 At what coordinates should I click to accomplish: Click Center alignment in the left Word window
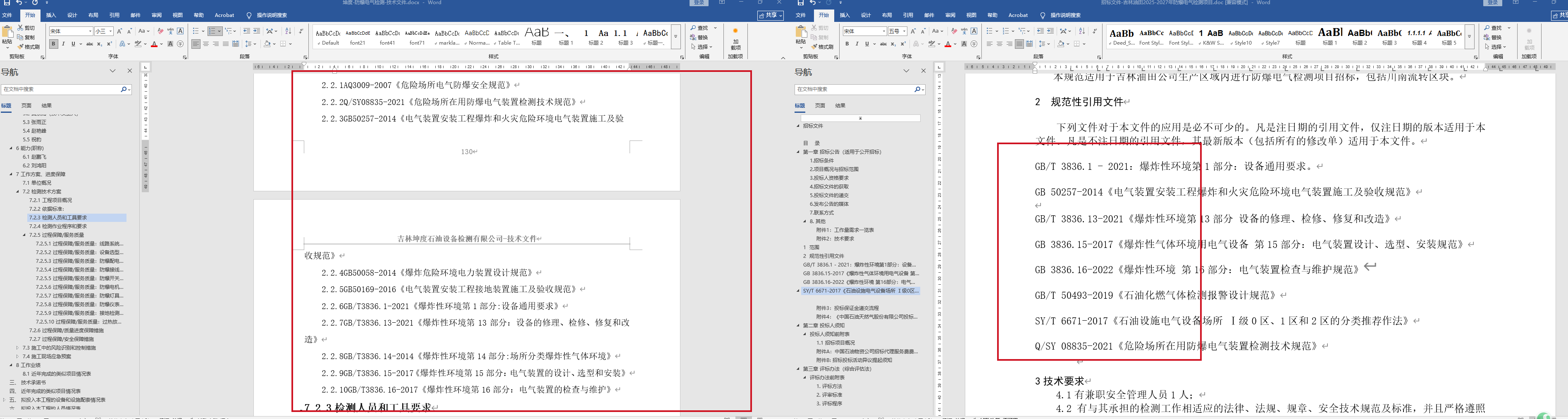point(206,44)
